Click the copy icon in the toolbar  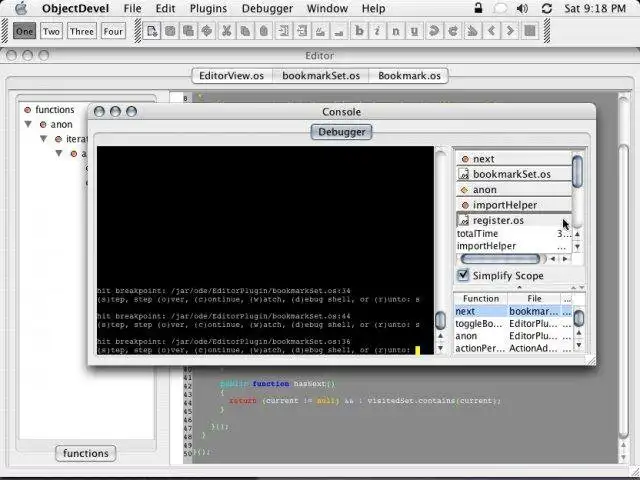[x=245, y=31]
